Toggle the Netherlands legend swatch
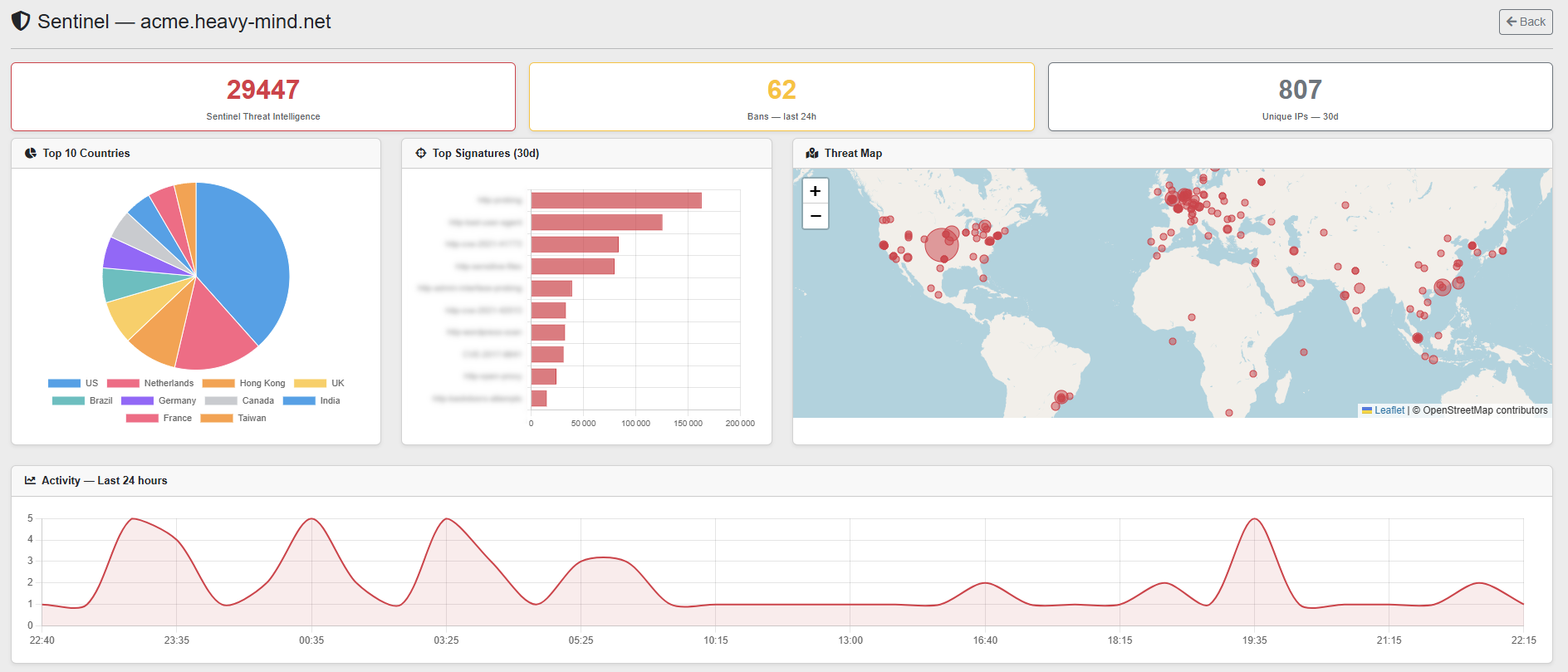 (x=123, y=383)
